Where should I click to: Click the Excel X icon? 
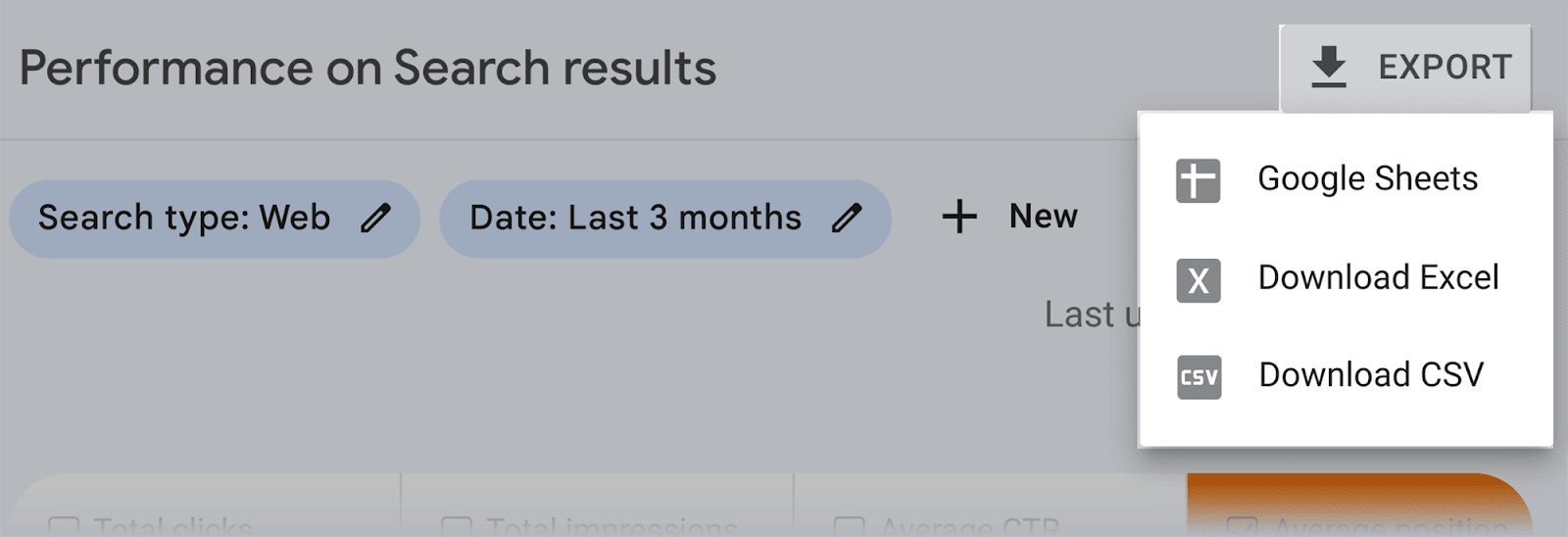[x=1198, y=281]
